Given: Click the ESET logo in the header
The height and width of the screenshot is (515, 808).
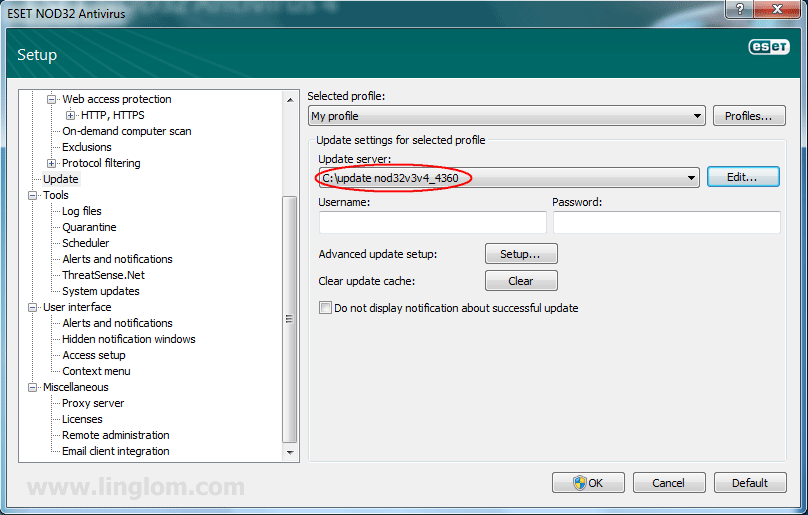Looking at the screenshot, I should (x=769, y=47).
